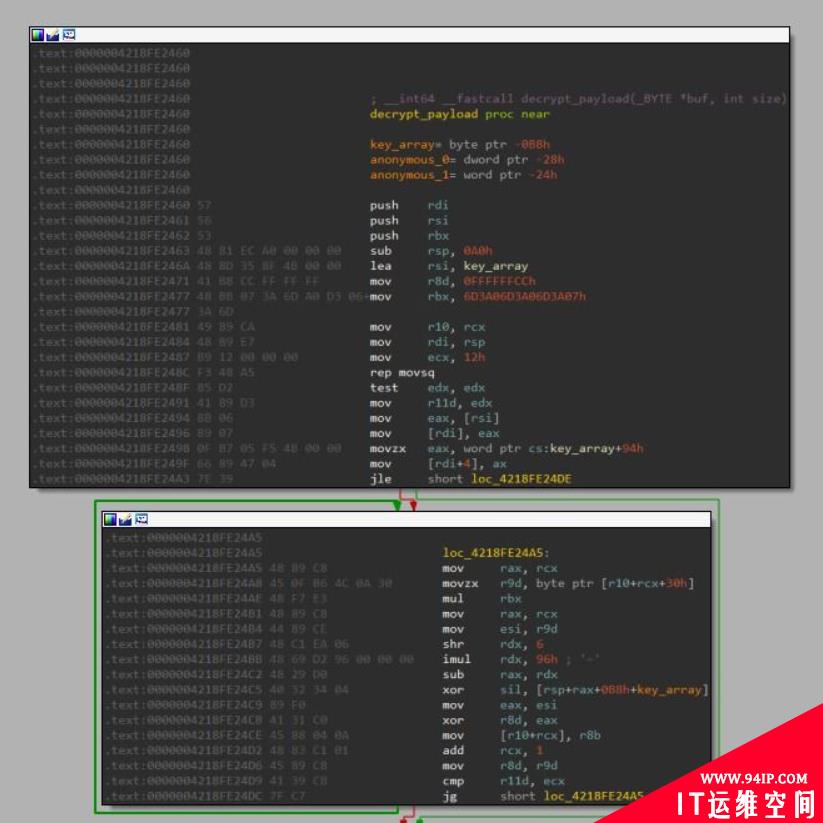Click the anonymous_0 dword ptr variable
Viewport: 823px width, 823px height.
click(467, 160)
